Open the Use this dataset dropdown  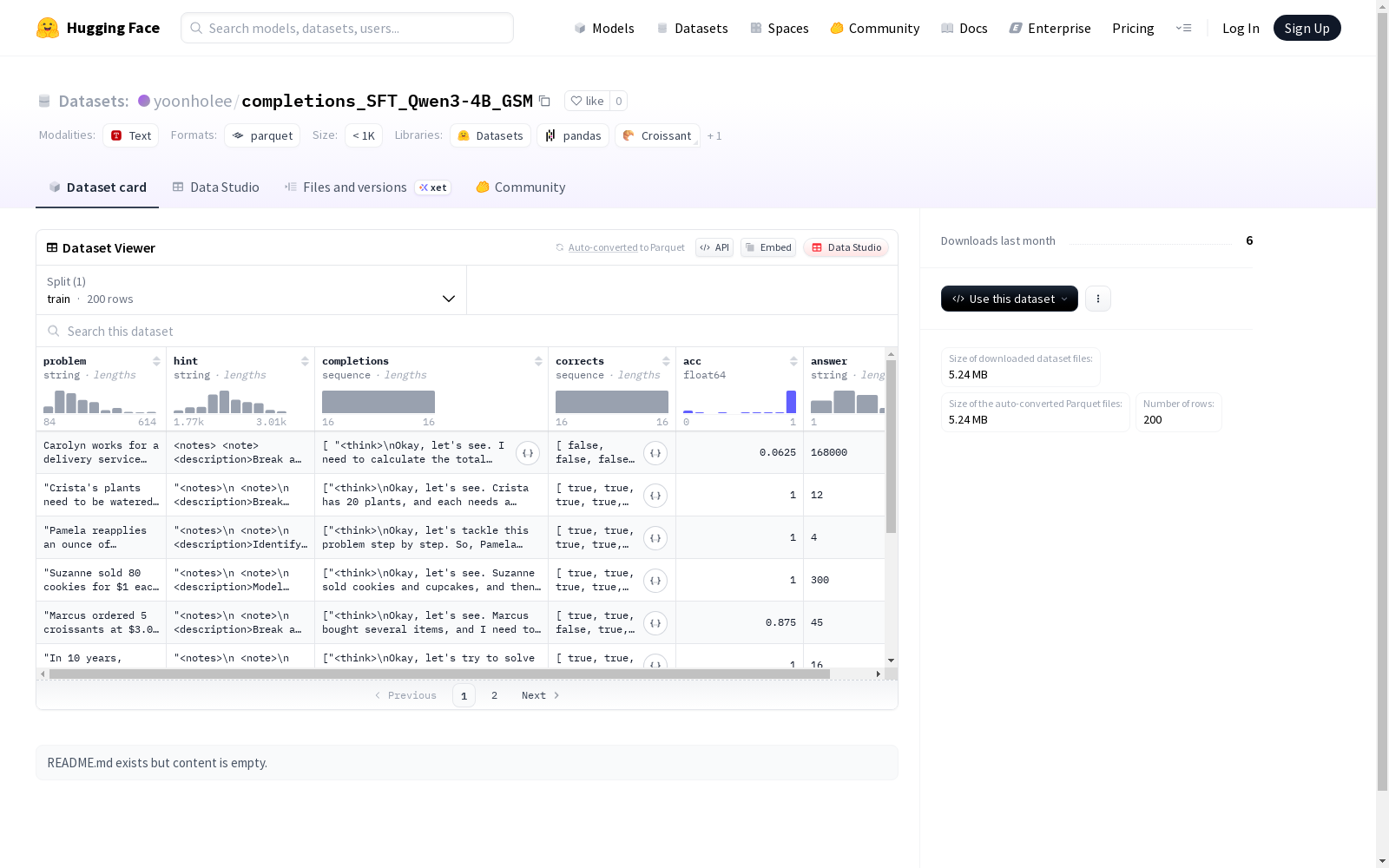tap(1010, 299)
